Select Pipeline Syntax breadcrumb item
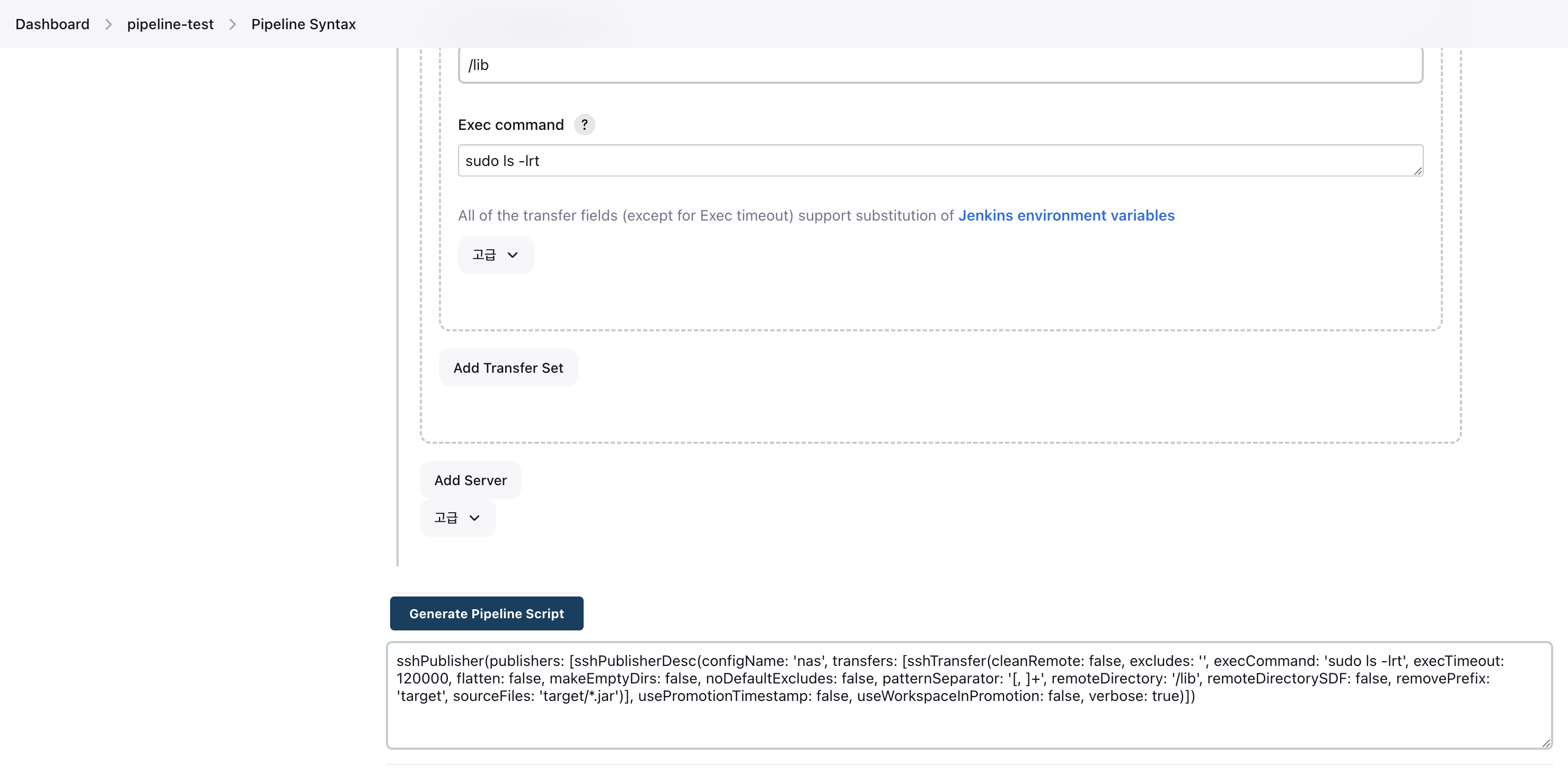1568x772 pixels. point(303,24)
